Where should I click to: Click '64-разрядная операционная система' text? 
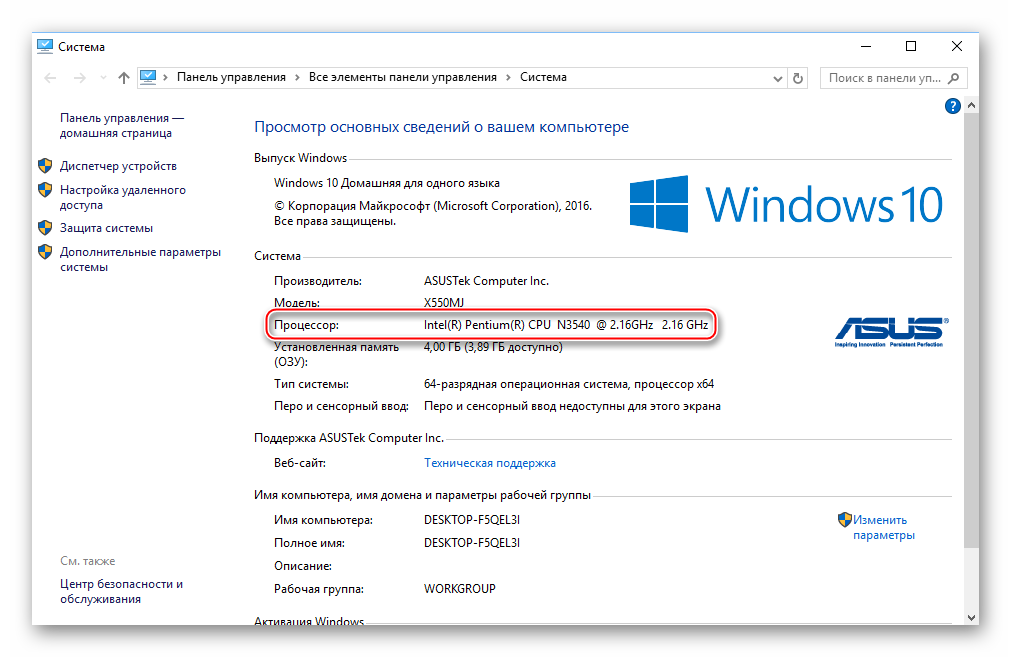point(525,384)
